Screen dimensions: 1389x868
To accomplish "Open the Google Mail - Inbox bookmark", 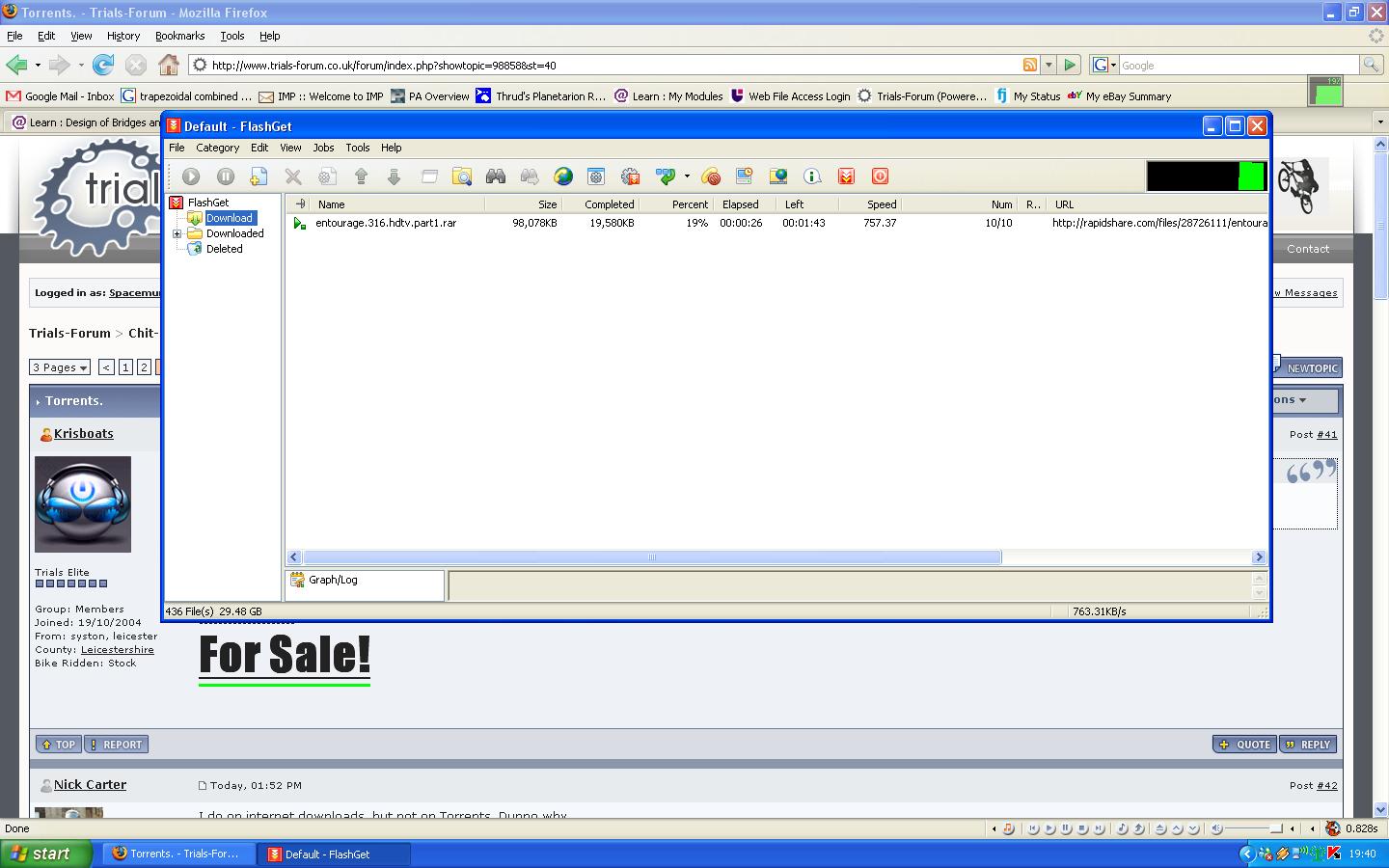I will (x=60, y=96).
